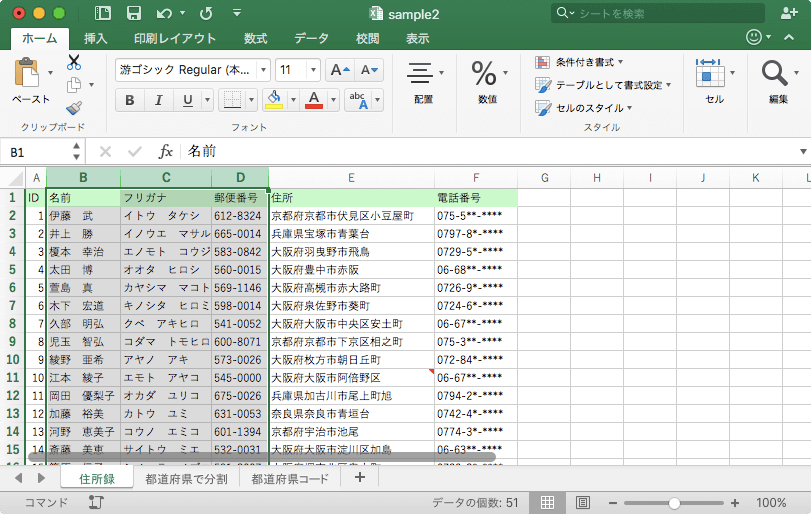This screenshot has height=514, width=811.
Task: Click the Undo arrow icon
Action: (164, 13)
